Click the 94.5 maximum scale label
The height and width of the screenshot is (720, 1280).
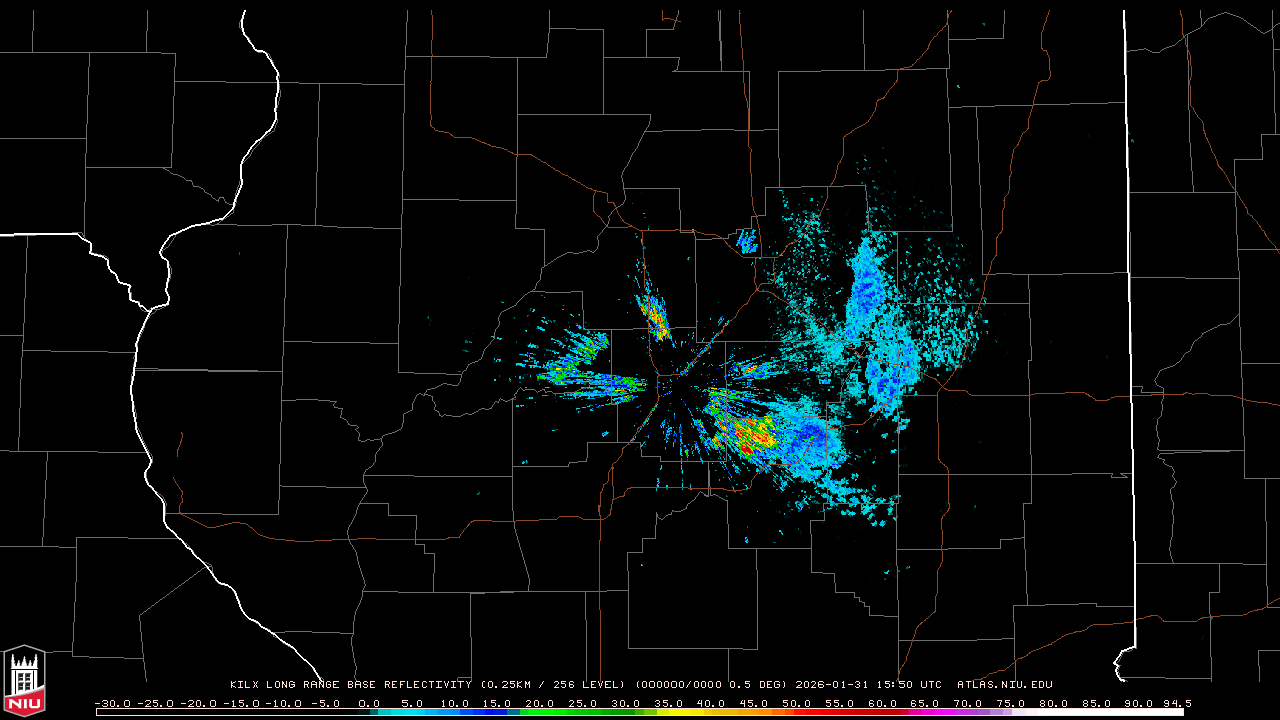tap(1175, 703)
